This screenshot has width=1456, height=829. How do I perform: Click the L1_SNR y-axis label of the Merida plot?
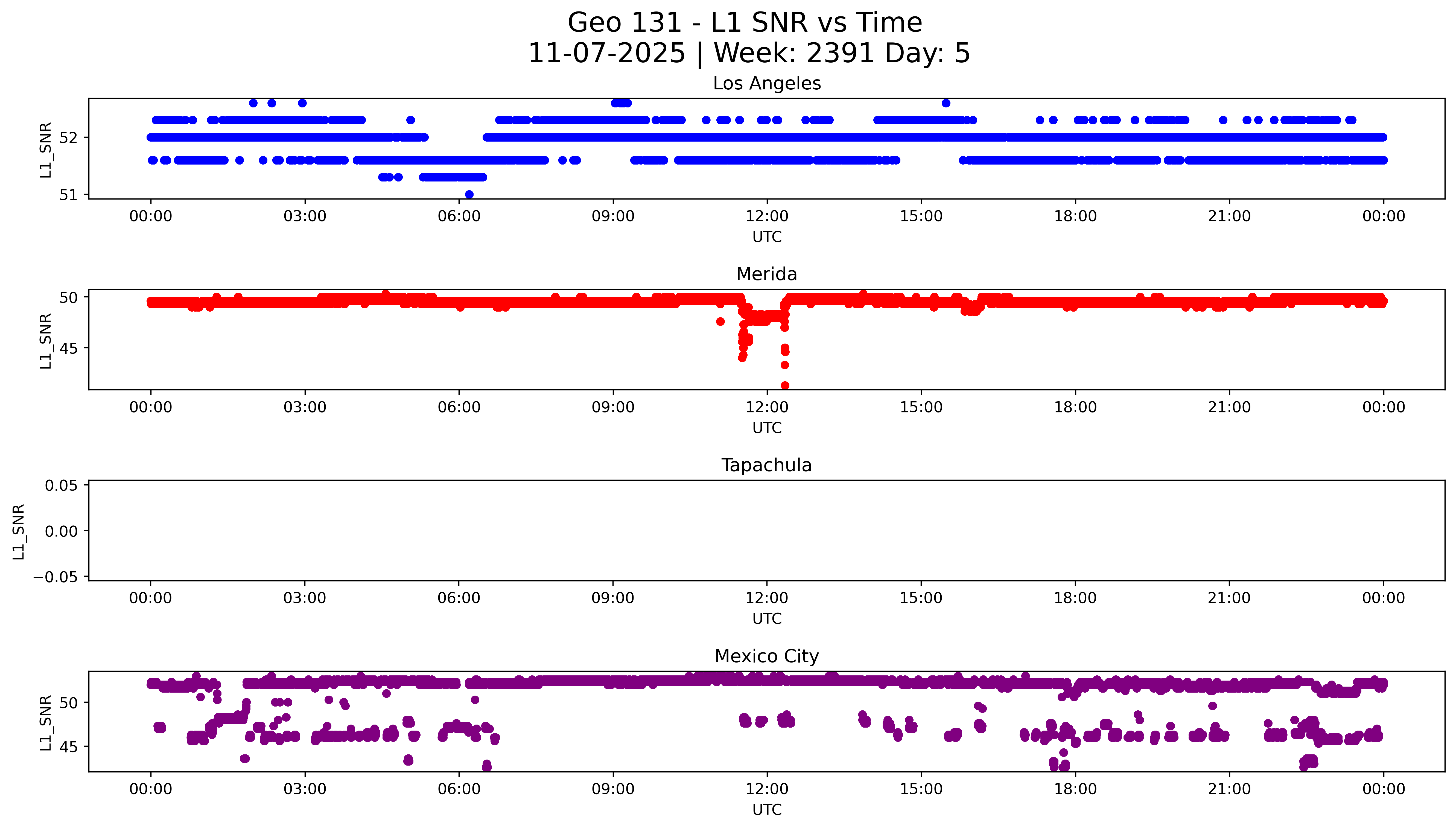point(46,341)
